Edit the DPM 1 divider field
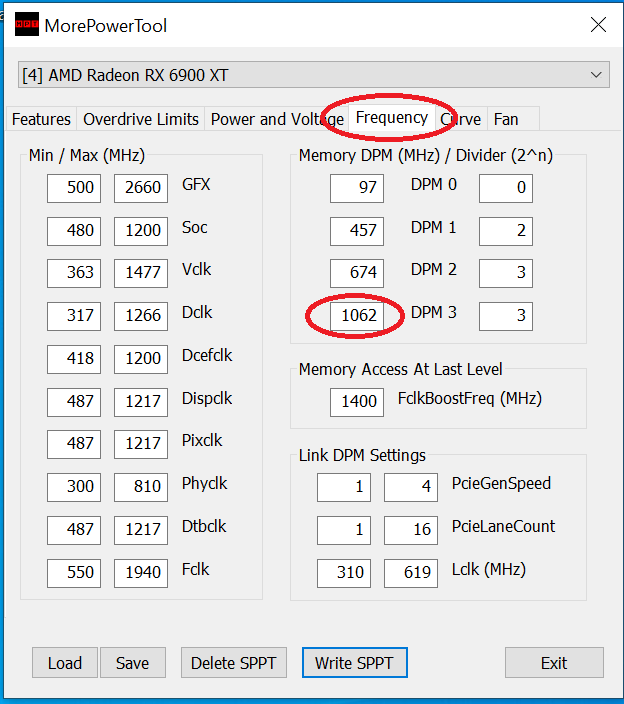The image size is (624, 704). [x=506, y=231]
